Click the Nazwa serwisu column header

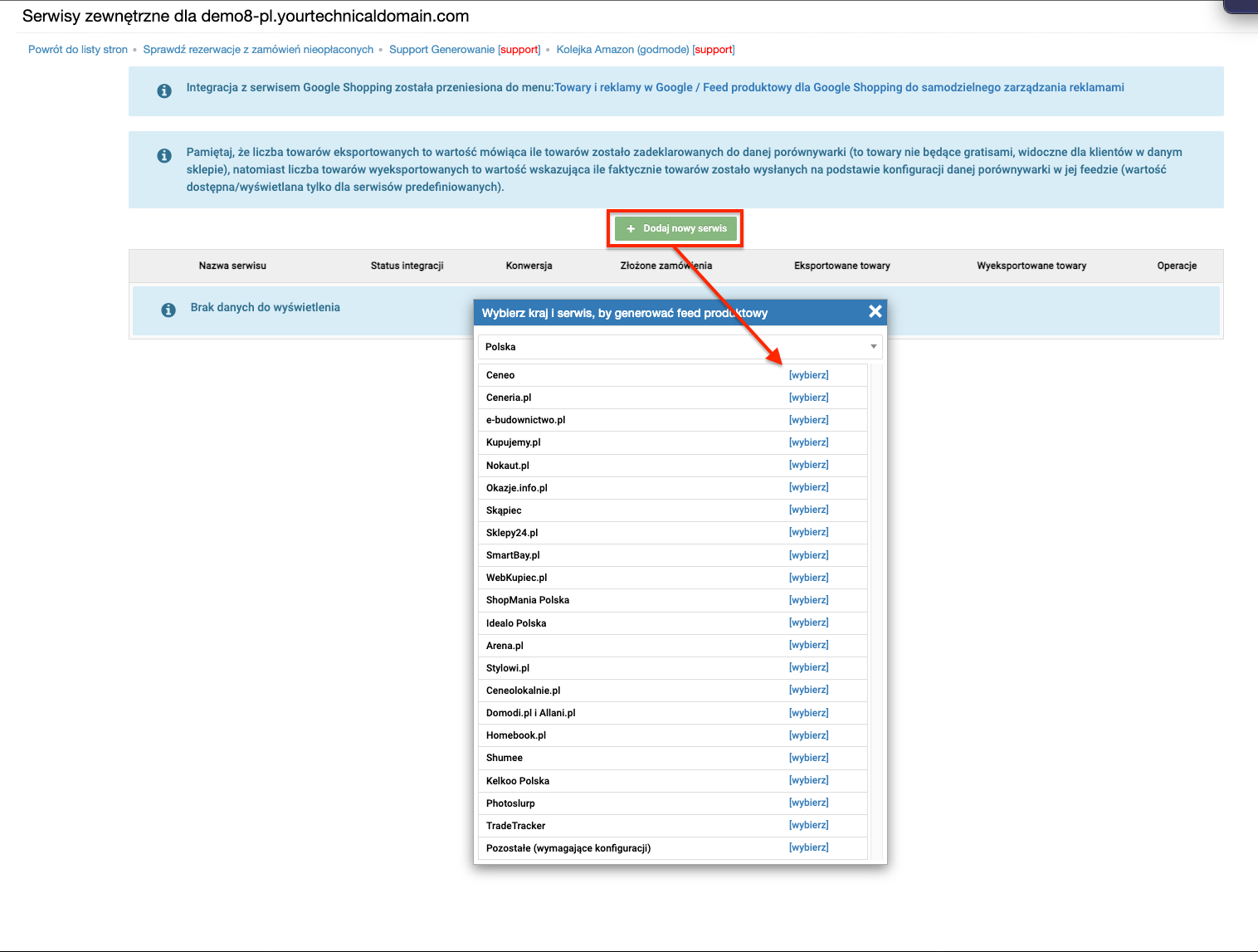pos(232,266)
